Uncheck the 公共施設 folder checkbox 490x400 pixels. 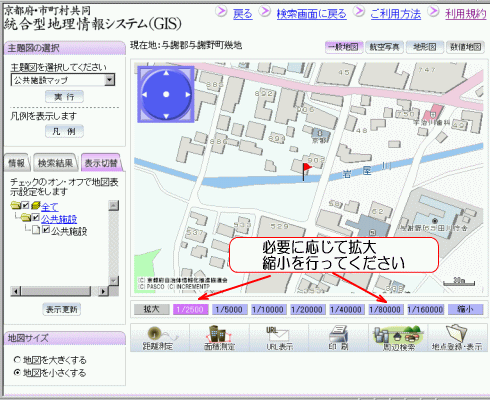click(x=36, y=218)
